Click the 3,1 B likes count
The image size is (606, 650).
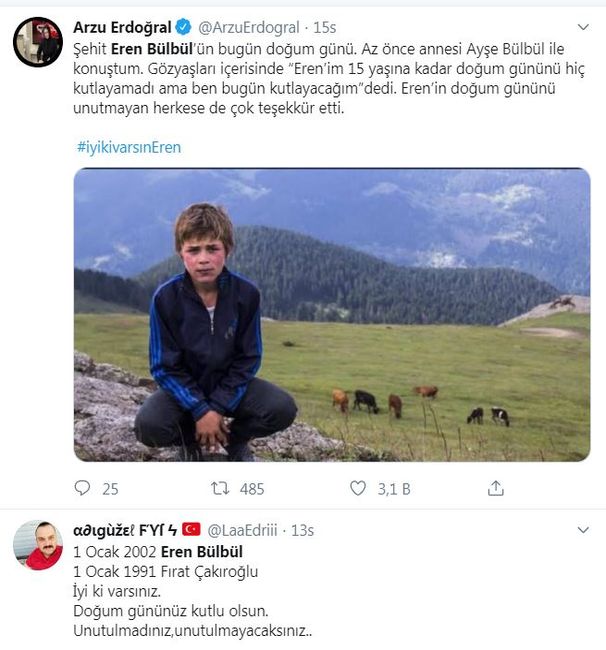(392, 489)
